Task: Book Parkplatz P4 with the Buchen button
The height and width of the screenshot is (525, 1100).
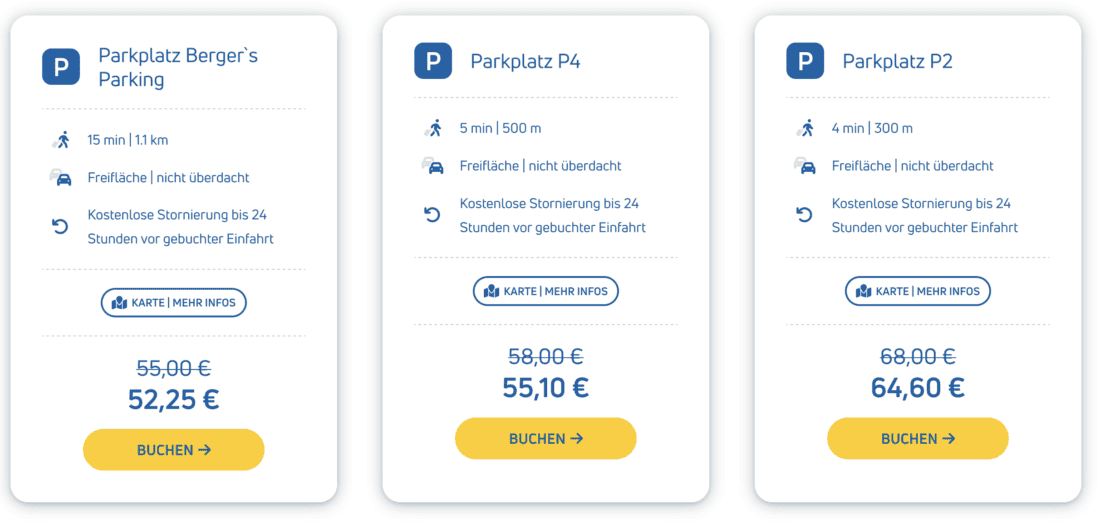Action: click(546, 438)
